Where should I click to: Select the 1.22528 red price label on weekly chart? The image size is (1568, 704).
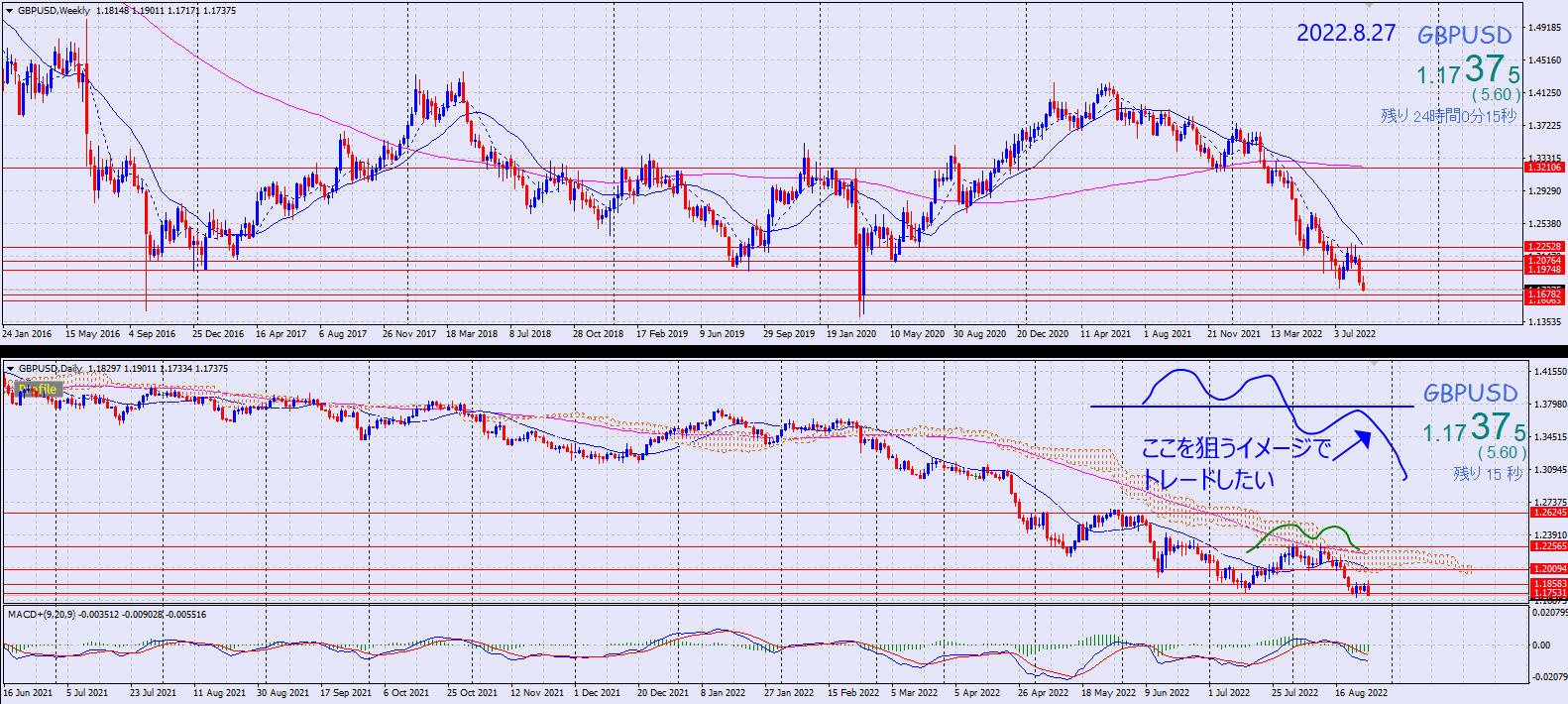[x=1545, y=247]
